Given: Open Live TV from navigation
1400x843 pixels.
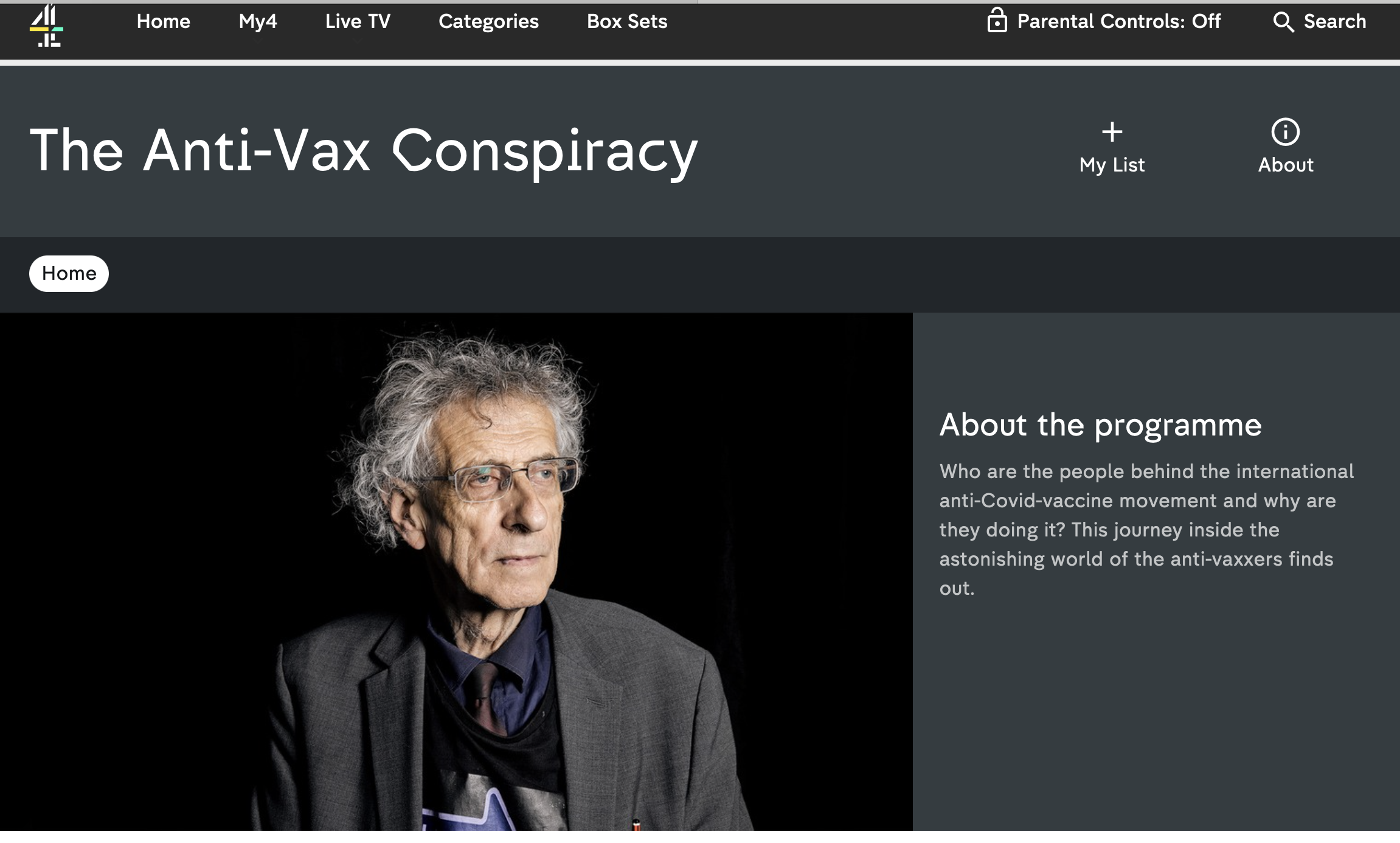Looking at the screenshot, I should click(358, 21).
